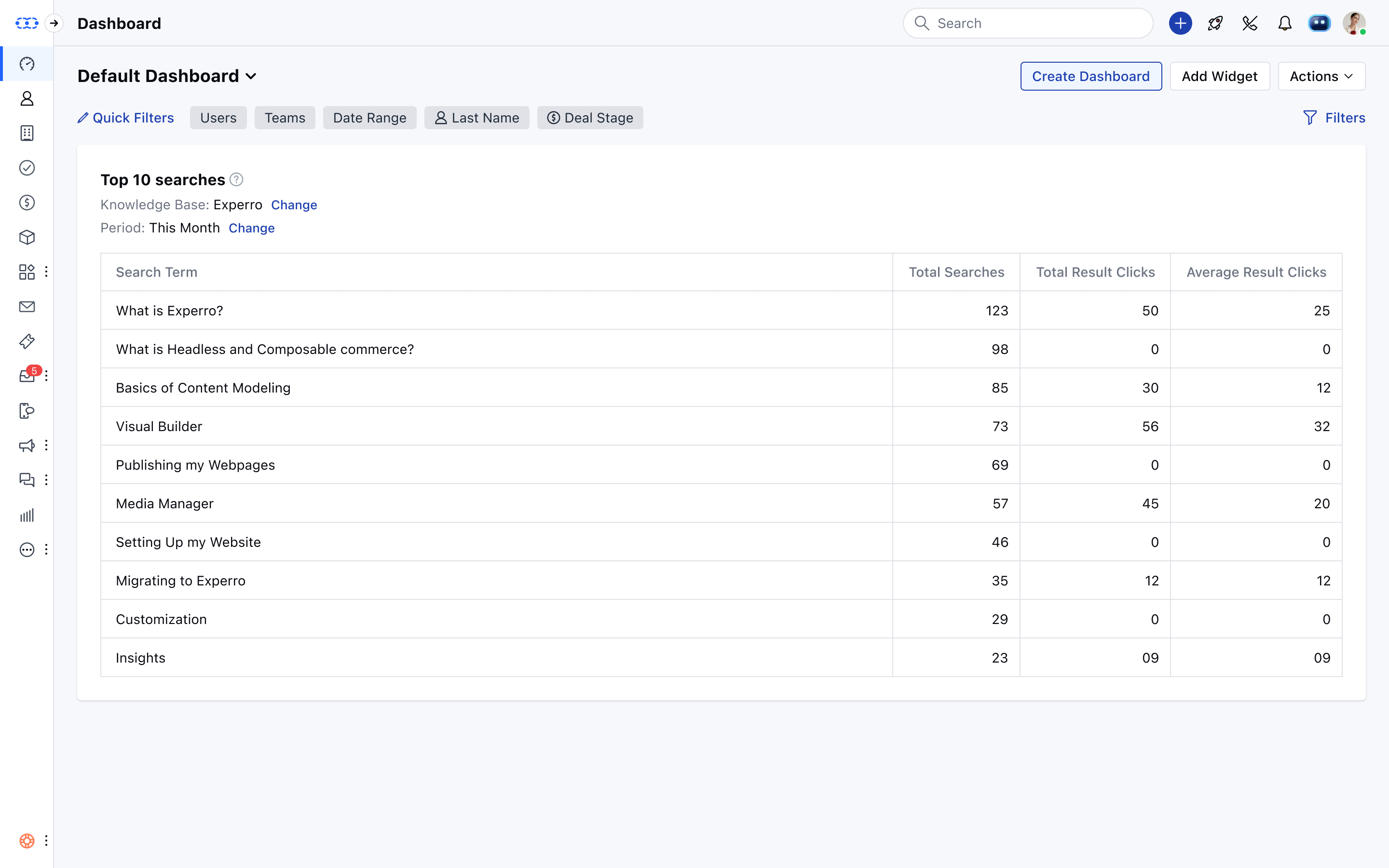Open the Actions dropdown menu
Viewport: 1389px width, 868px height.
coord(1321,76)
